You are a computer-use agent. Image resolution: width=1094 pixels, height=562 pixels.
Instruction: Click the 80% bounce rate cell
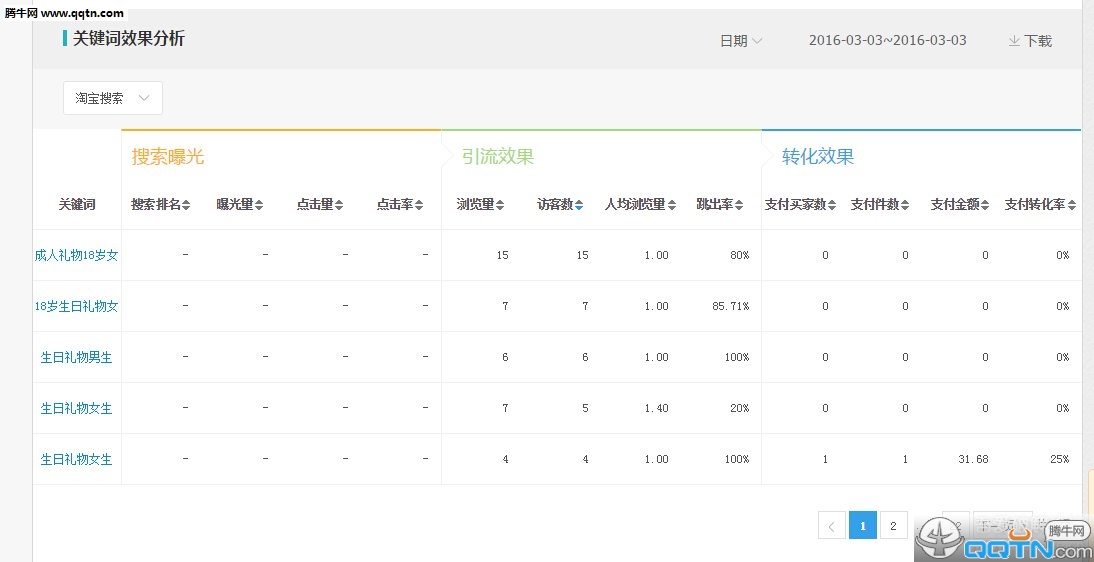pos(740,256)
